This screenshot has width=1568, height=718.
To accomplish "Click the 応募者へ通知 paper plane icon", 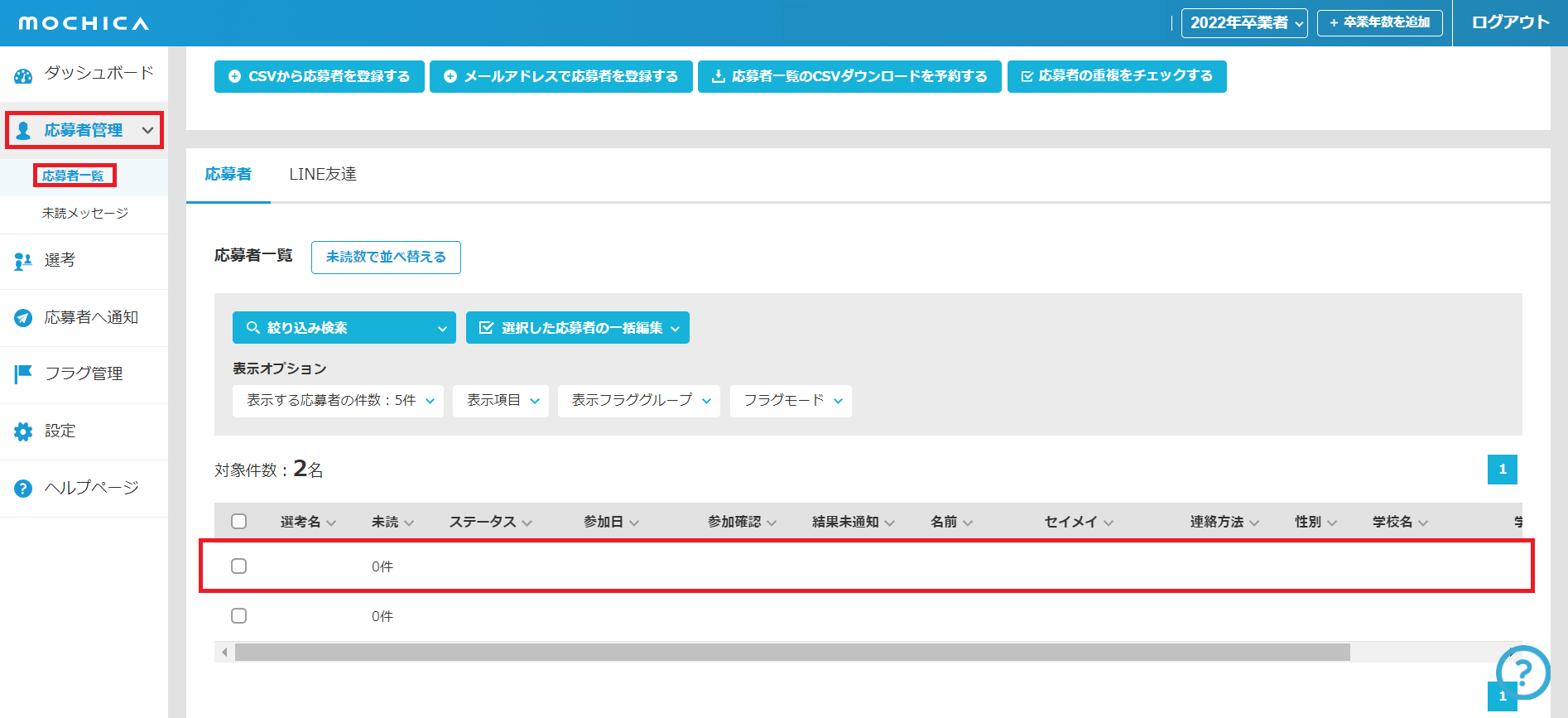I will click(x=23, y=318).
